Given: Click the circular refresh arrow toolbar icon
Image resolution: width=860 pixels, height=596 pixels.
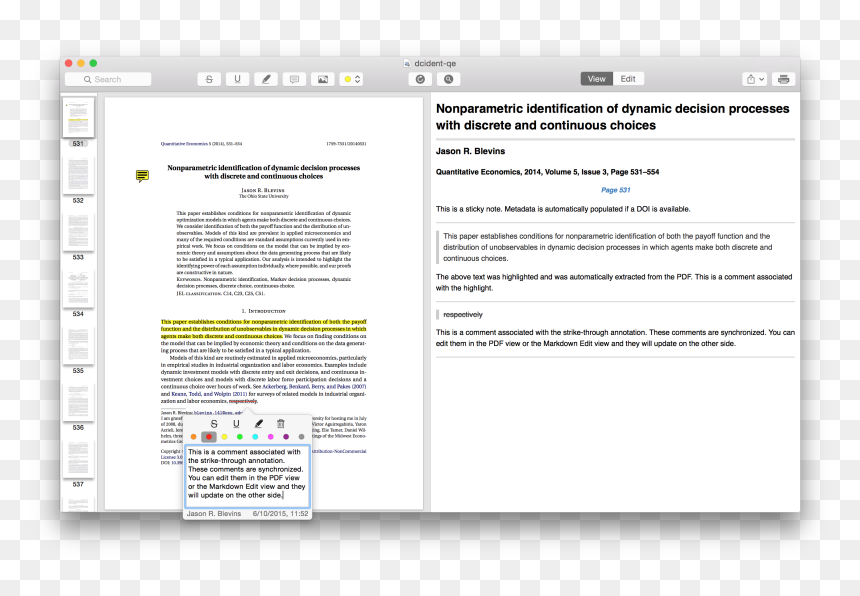Looking at the screenshot, I should [420, 80].
